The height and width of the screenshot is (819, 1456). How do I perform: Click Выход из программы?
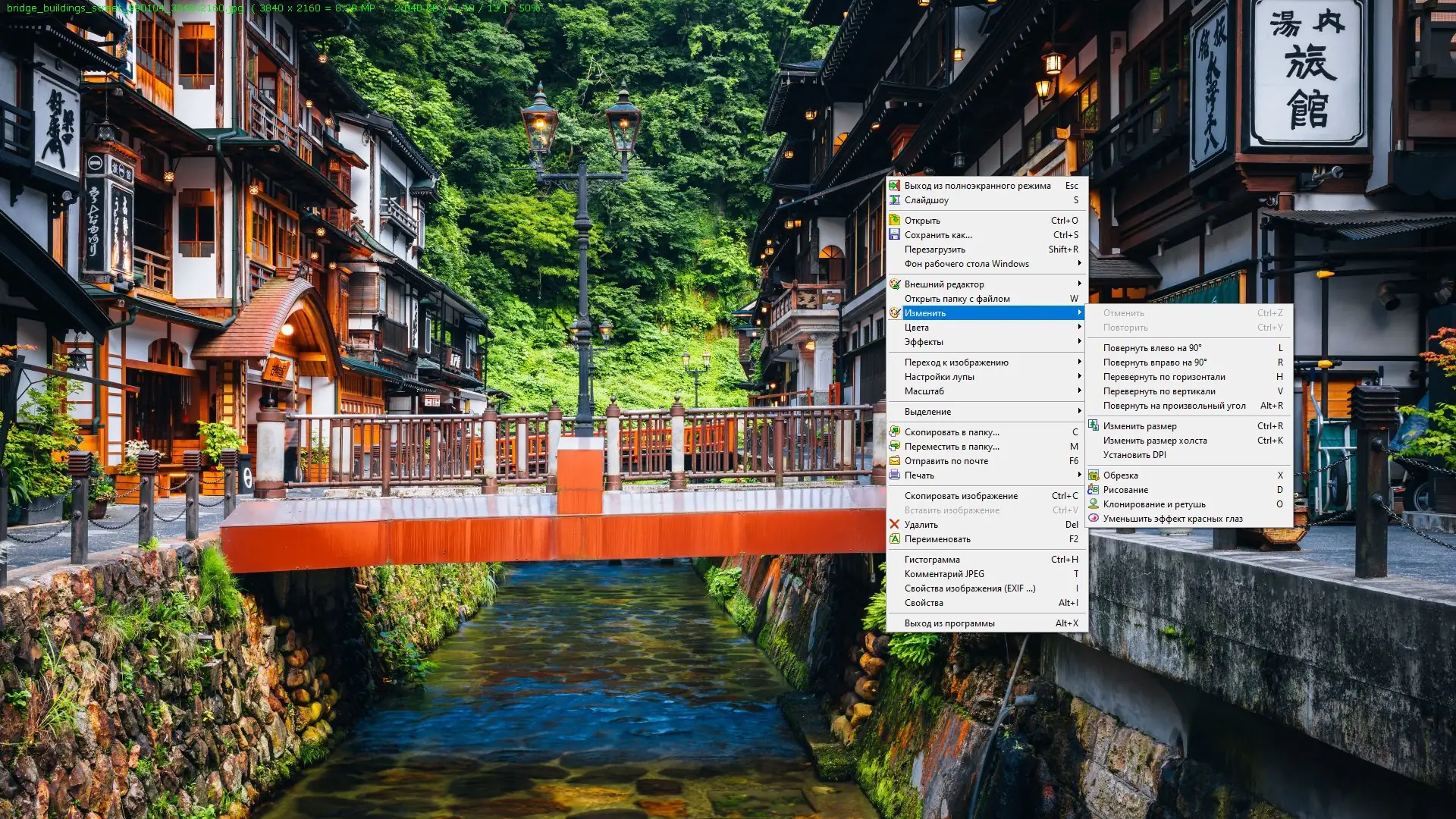[x=949, y=623]
